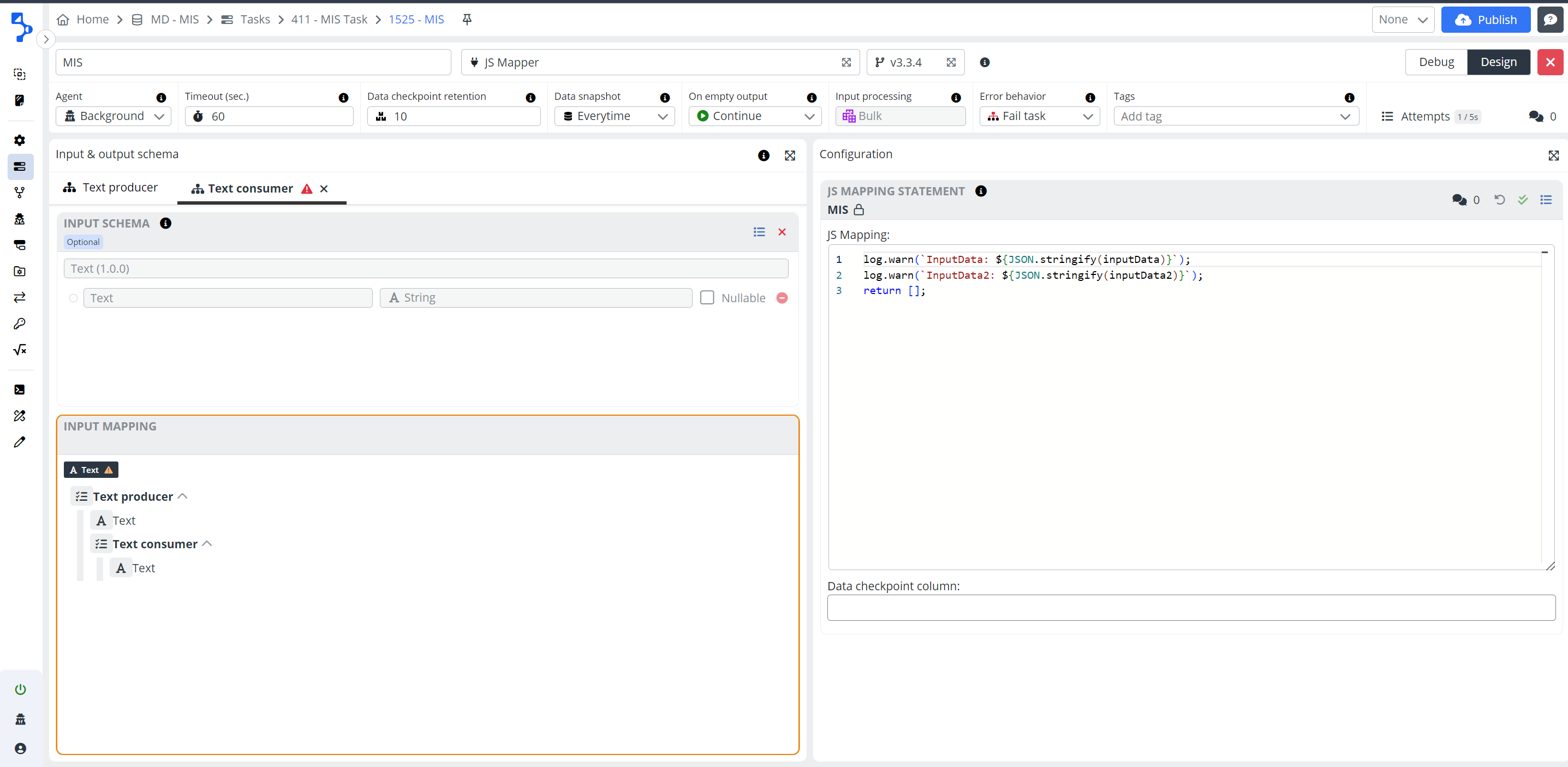Open the key icon in left sidebar
Viewport: 1568px width, 767px height.
(20, 323)
